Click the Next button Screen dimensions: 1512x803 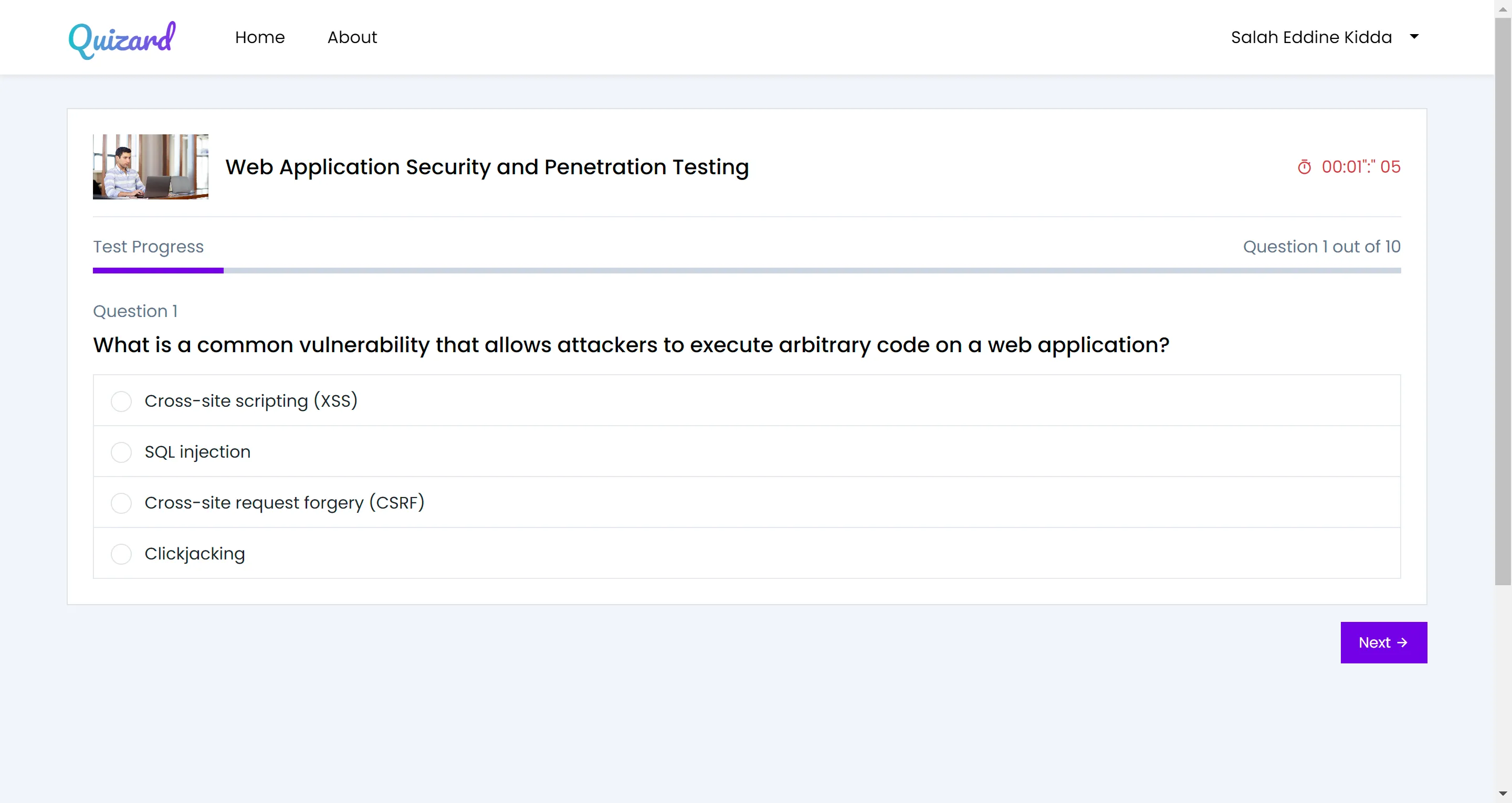click(x=1383, y=643)
